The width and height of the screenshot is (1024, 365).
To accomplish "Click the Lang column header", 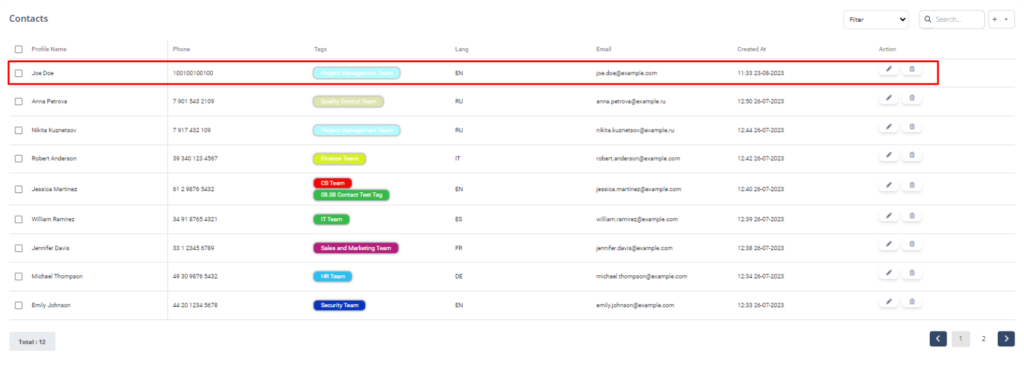I will click(x=461, y=50).
